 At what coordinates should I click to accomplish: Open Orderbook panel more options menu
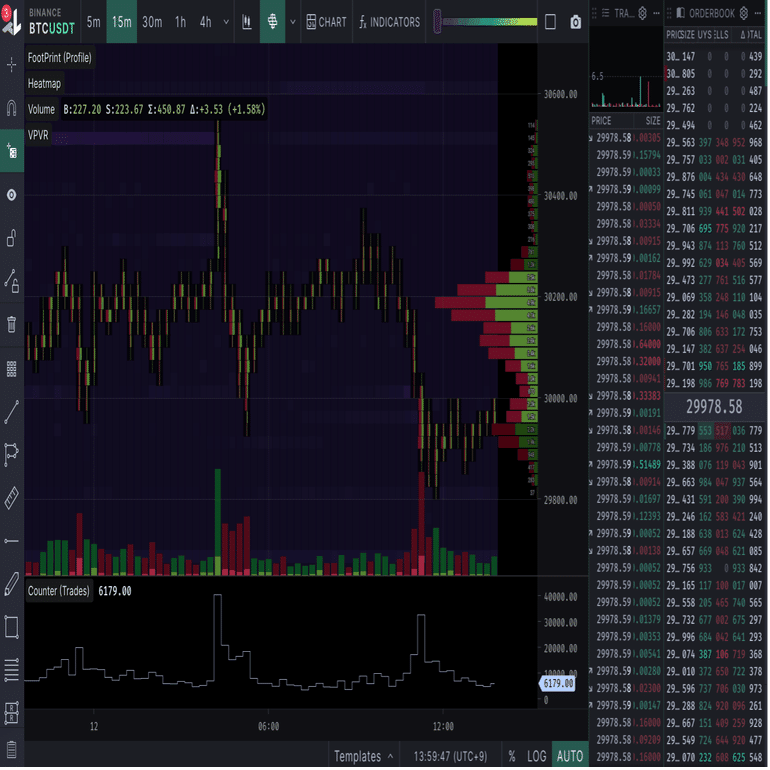coord(758,13)
